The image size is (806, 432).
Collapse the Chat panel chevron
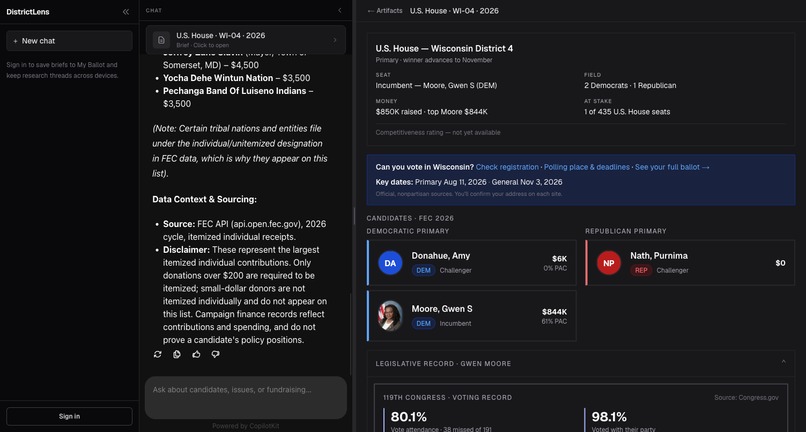(x=339, y=10)
